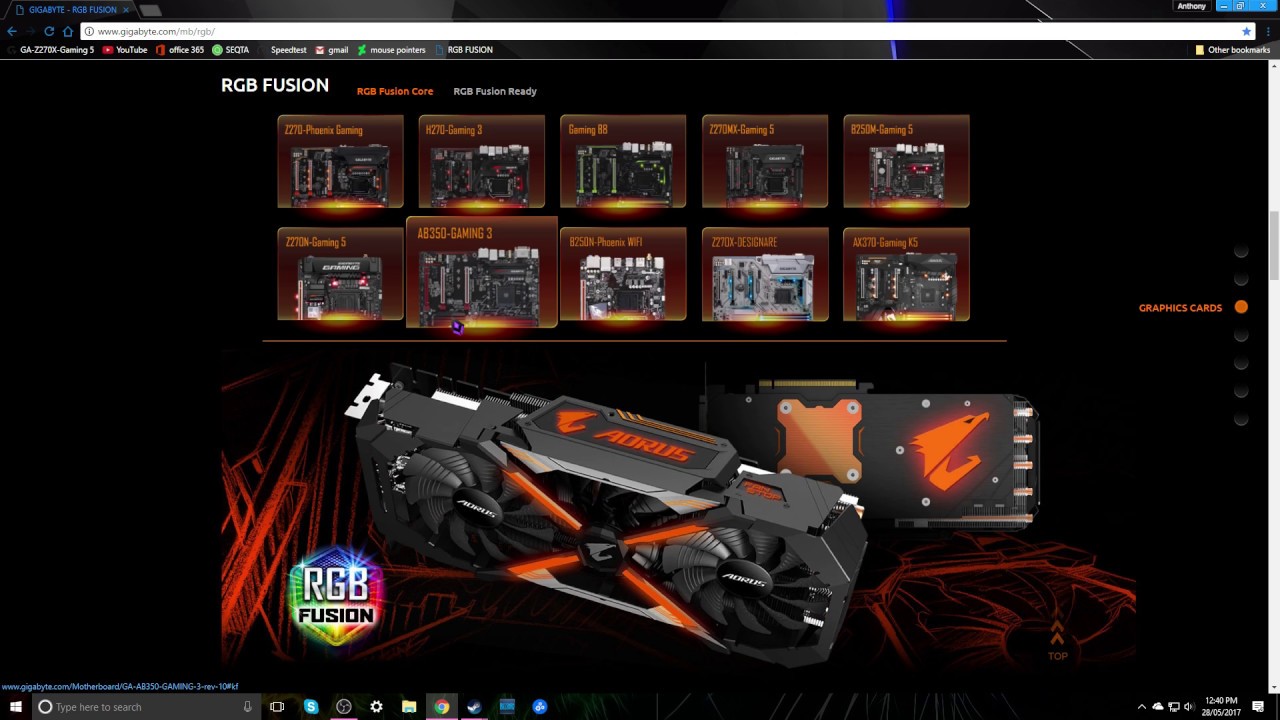Viewport: 1280px width, 720px height.
Task: Open the B250M-Gaming 5 motherboard card
Action: tap(906, 161)
